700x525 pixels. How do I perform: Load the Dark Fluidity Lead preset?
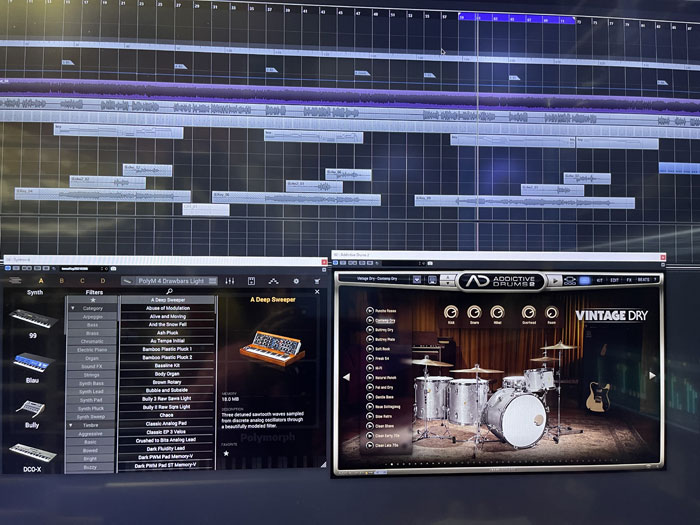pyautogui.click(x=166, y=448)
